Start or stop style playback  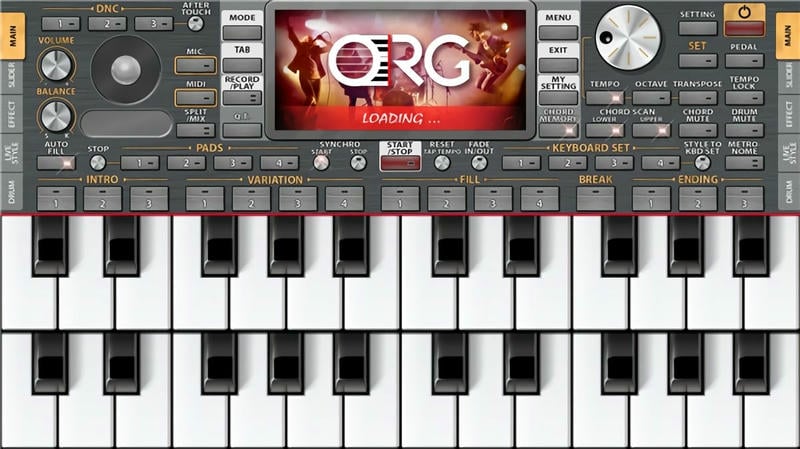point(400,163)
